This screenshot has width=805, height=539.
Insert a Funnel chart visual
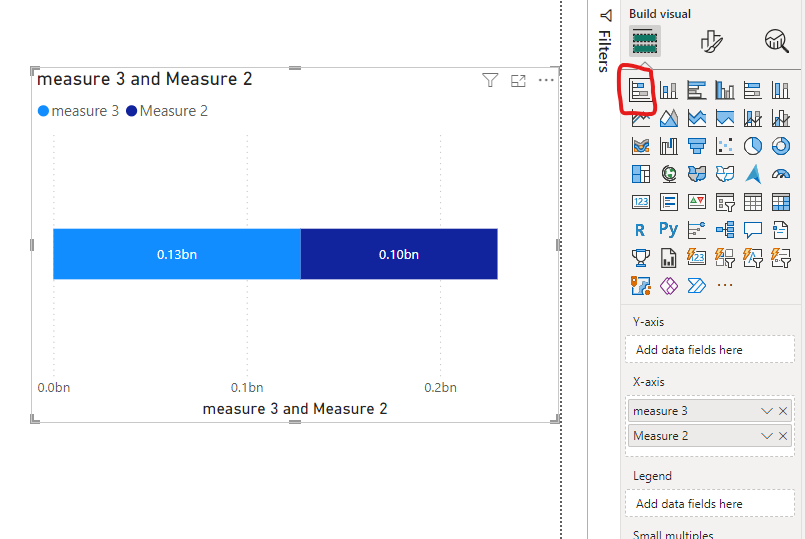point(697,146)
